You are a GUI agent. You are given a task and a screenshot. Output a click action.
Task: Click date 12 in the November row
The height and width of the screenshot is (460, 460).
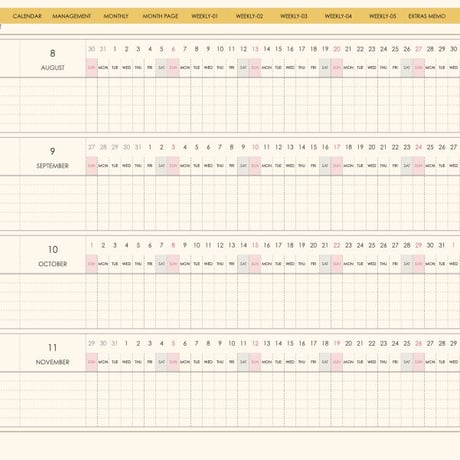(255, 343)
